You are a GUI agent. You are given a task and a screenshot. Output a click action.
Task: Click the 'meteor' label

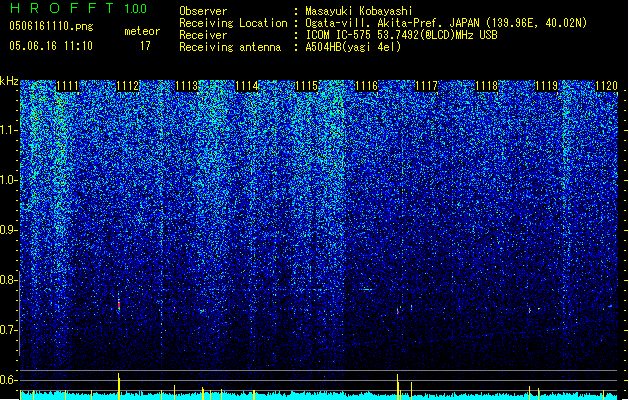pyautogui.click(x=142, y=31)
